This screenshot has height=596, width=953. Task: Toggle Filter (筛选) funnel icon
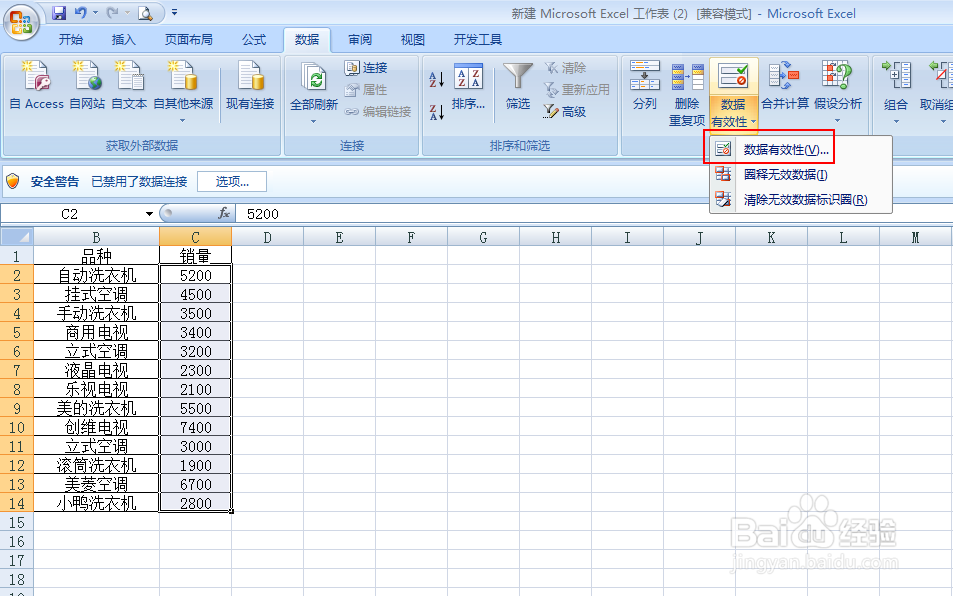point(518,86)
